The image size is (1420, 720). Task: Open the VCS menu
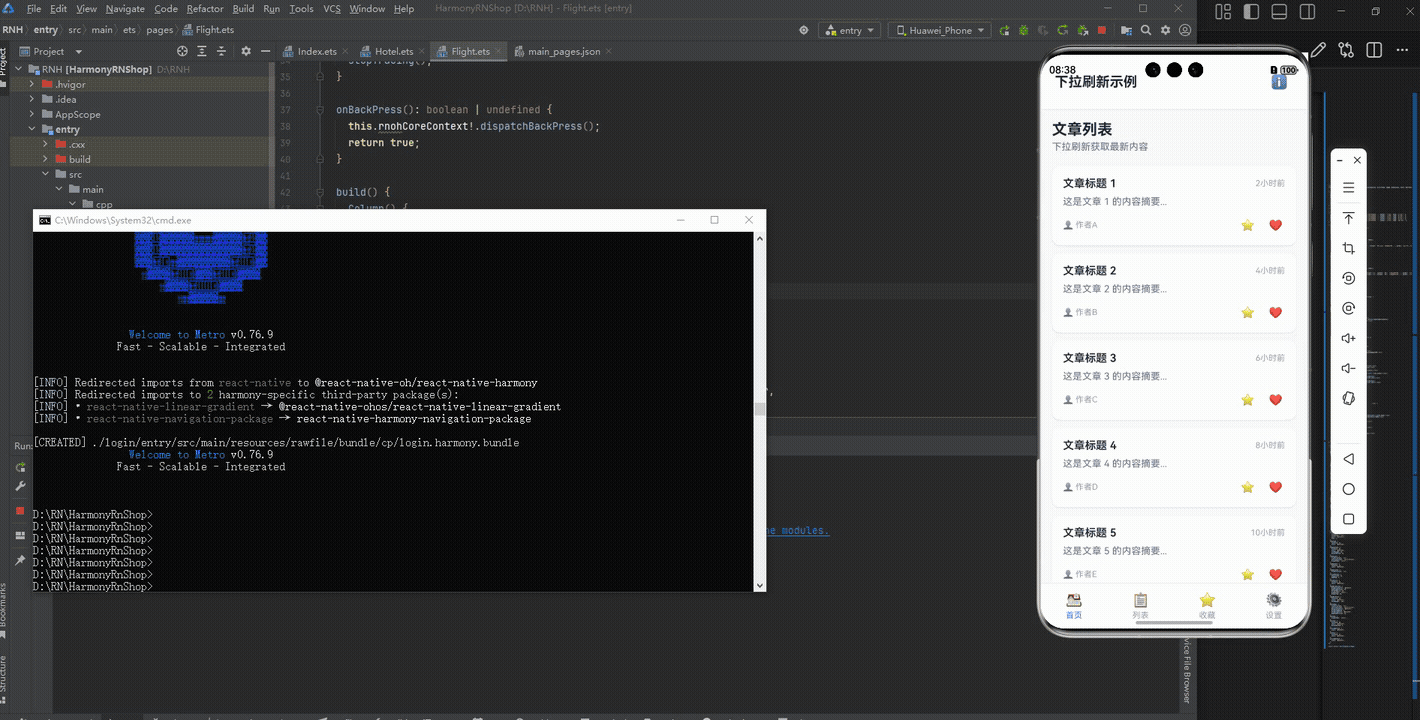[x=332, y=9]
